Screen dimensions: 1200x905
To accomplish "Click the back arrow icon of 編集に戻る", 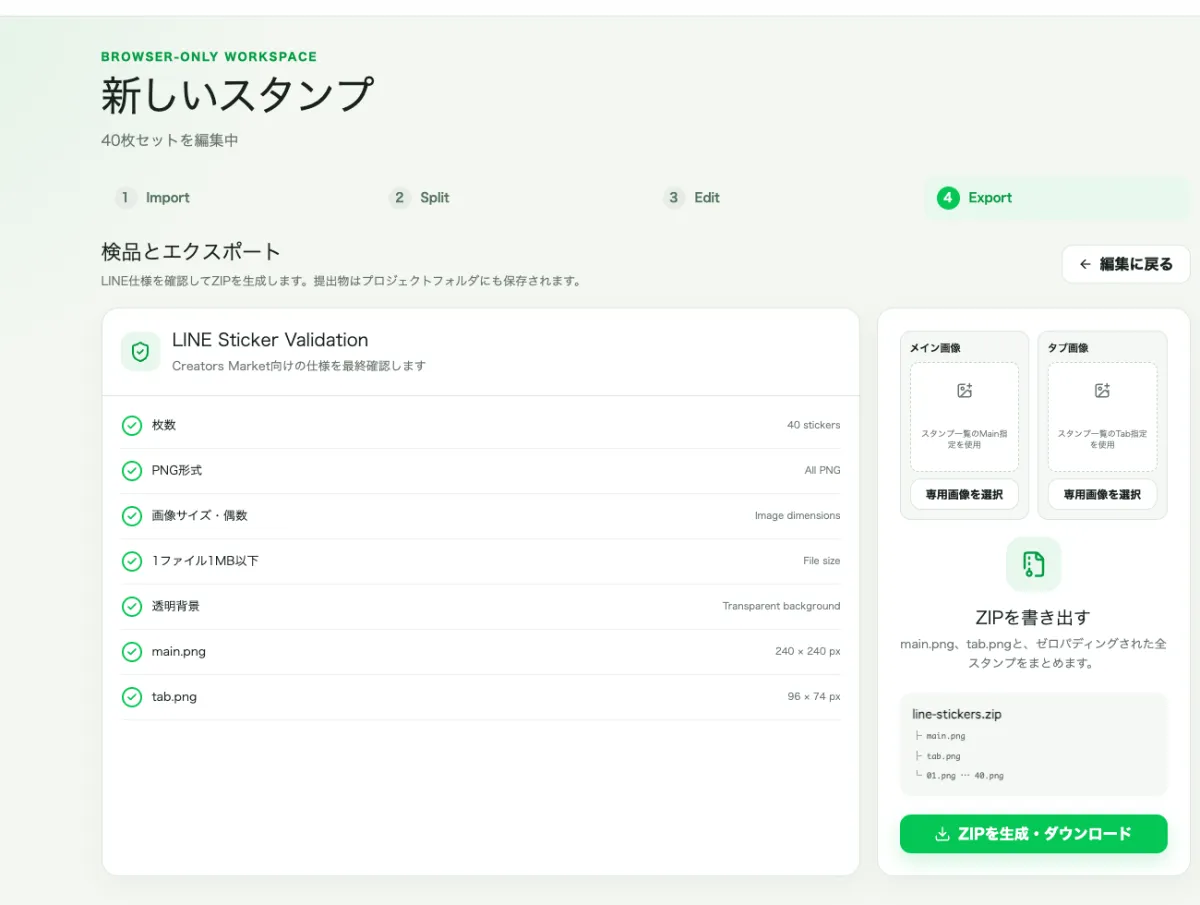I will point(1085,265).
